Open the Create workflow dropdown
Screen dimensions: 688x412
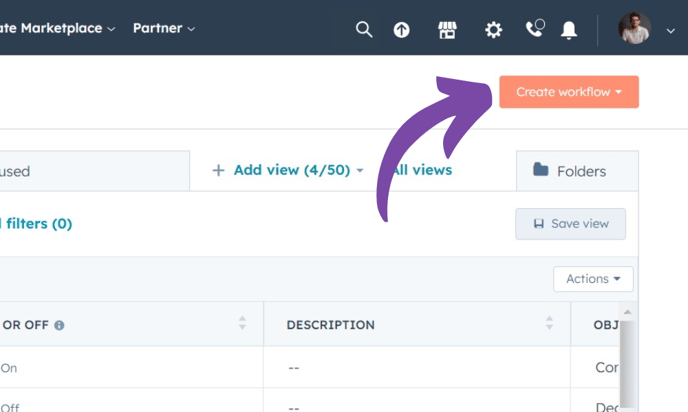568,92
